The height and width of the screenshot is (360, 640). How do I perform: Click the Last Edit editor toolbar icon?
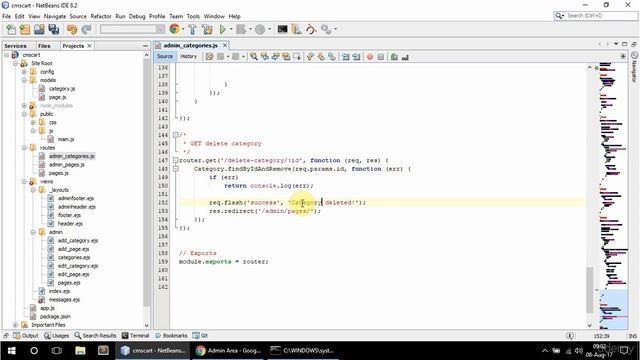click(209, 57)
